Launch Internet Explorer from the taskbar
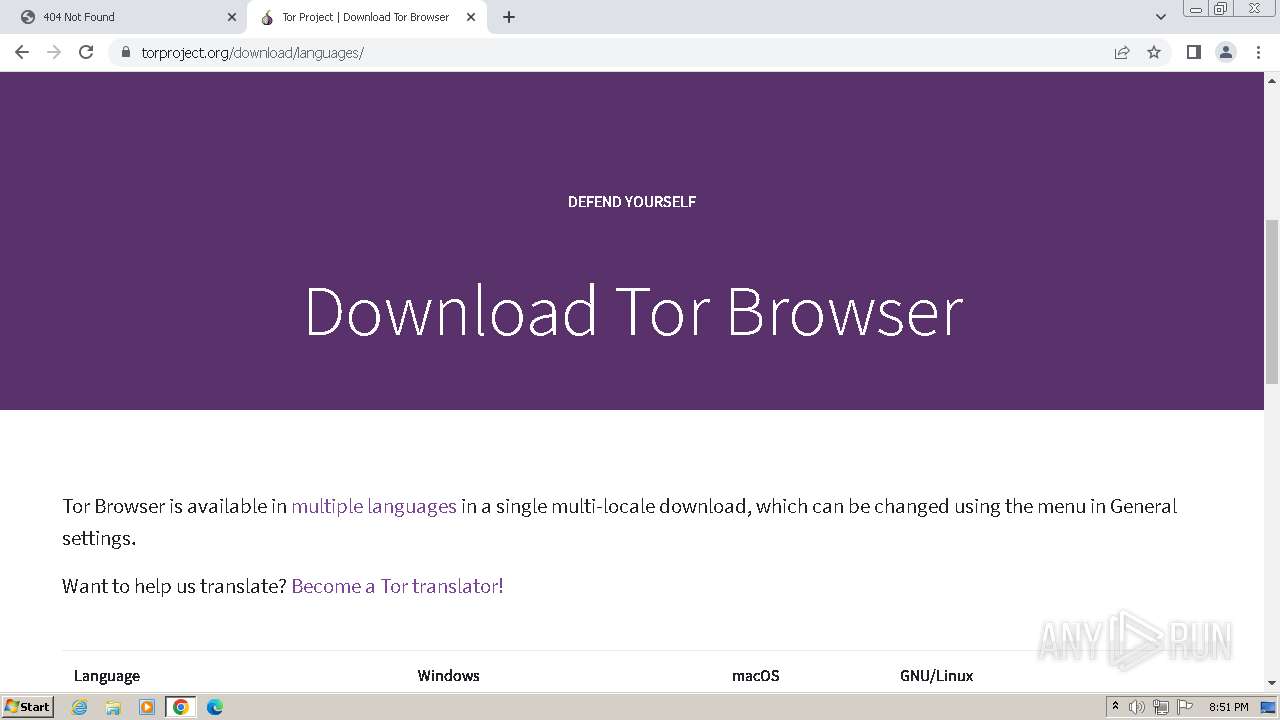The height and width of the screenshot is (720, 1280). [x=79, y=707]
